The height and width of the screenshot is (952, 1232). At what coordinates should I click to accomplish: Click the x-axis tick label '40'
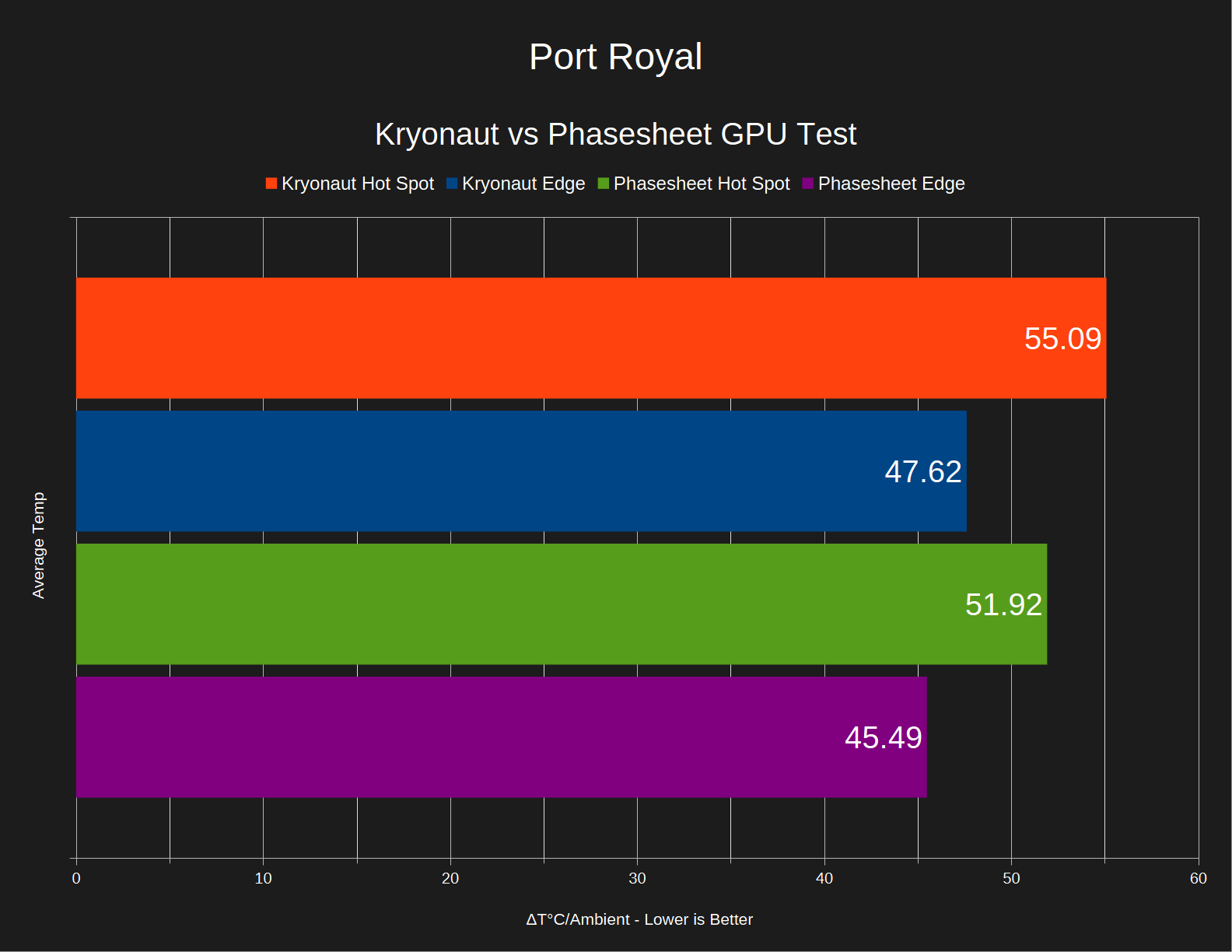pos(824,878)
